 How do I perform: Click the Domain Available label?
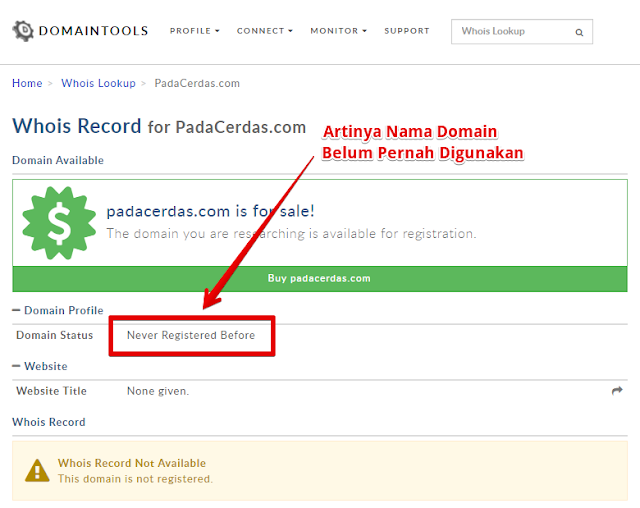[x=58, y=160]
